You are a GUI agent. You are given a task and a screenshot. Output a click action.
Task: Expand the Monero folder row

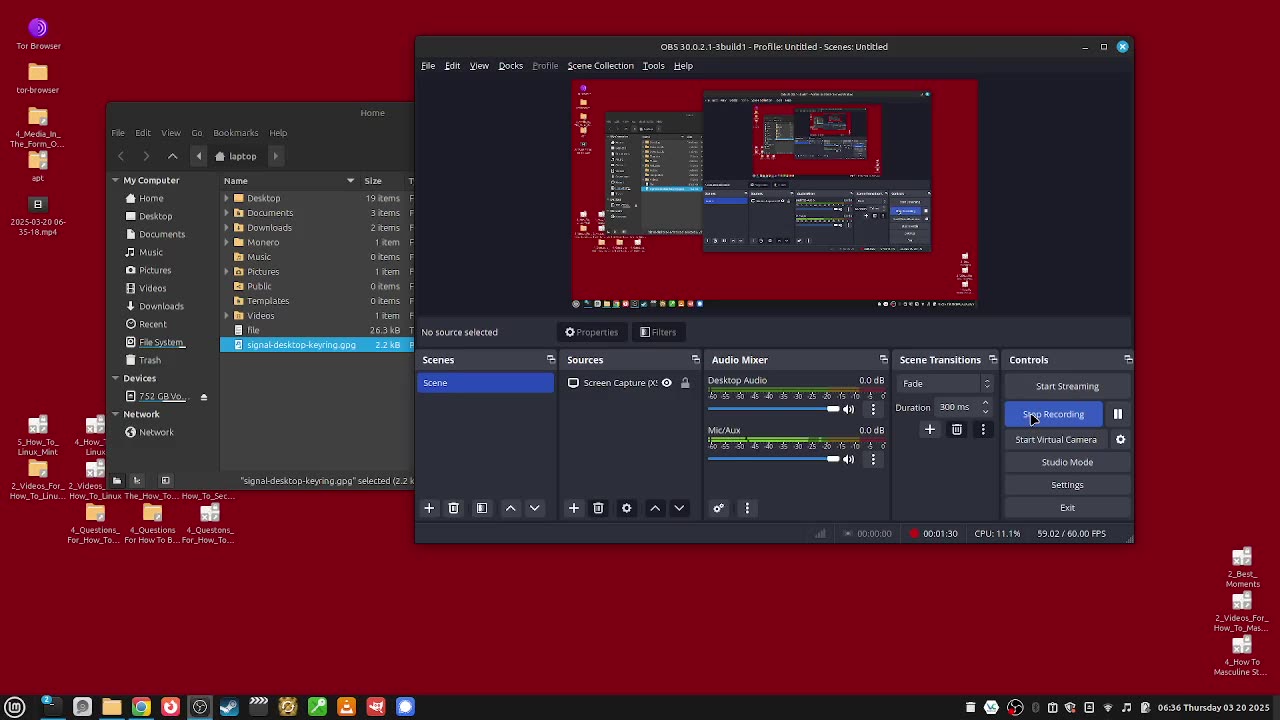[227, 242]
